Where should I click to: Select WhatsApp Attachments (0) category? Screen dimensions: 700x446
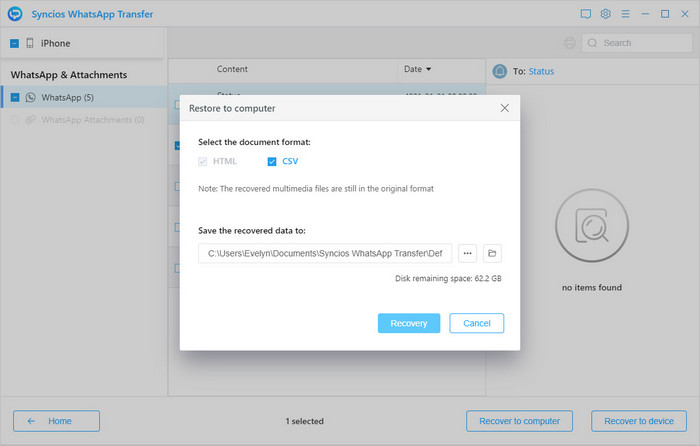point(84,120)
